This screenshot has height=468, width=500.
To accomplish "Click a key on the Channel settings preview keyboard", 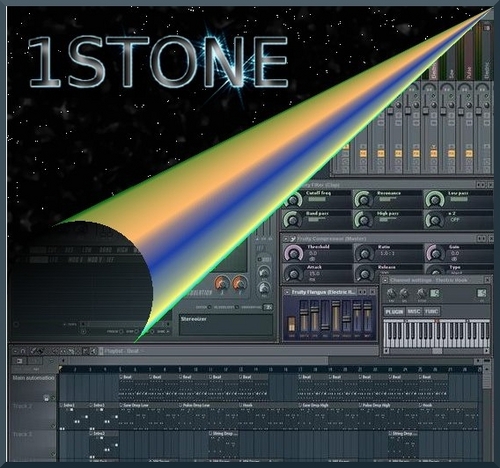I will point(437,334).
